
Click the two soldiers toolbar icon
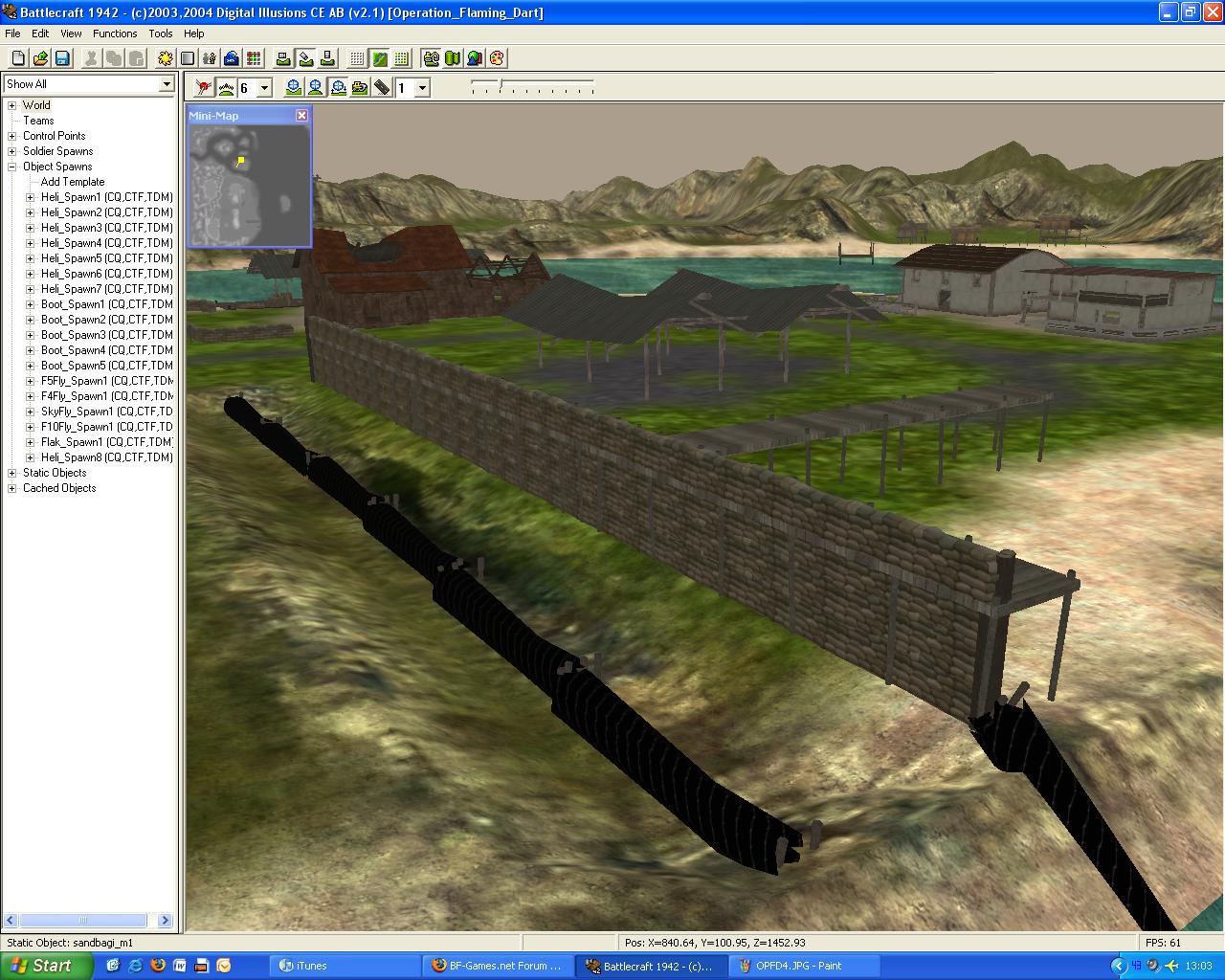click(x=210, y=58)
